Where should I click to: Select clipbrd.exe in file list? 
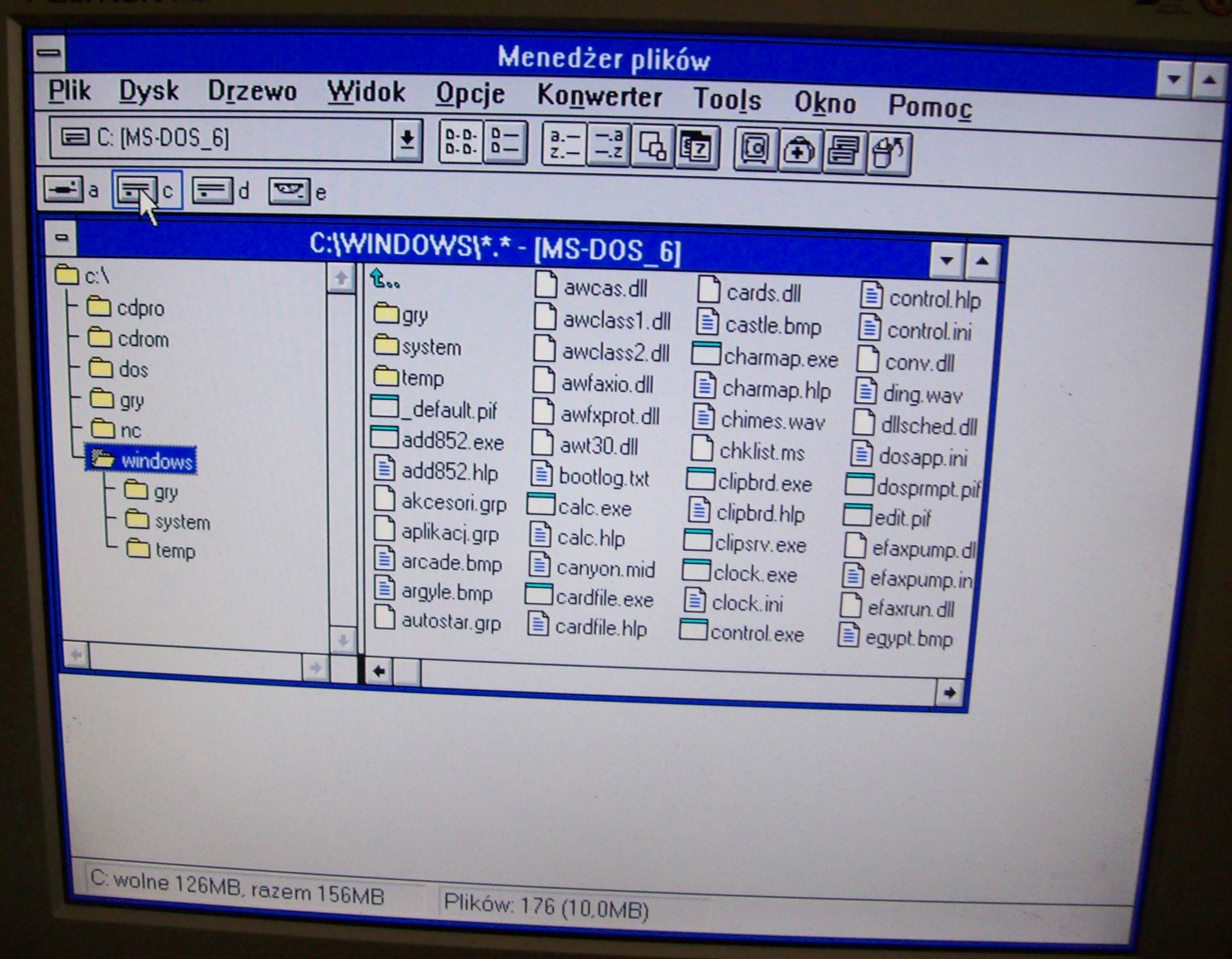pyautogui.click(x=750, y=482)
